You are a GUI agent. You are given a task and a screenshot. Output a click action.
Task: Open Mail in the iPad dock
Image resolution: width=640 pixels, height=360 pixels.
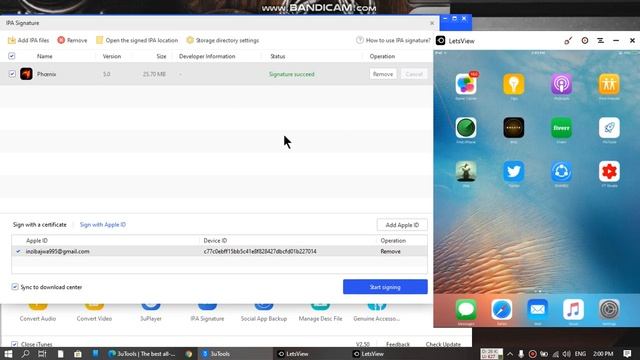538,309
